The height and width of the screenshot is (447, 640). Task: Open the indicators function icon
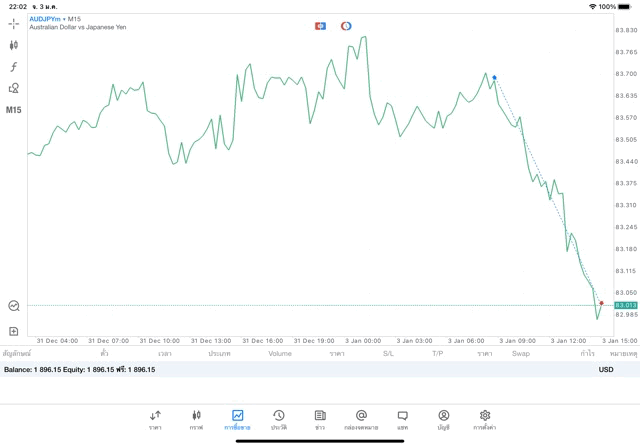point(14,66)
